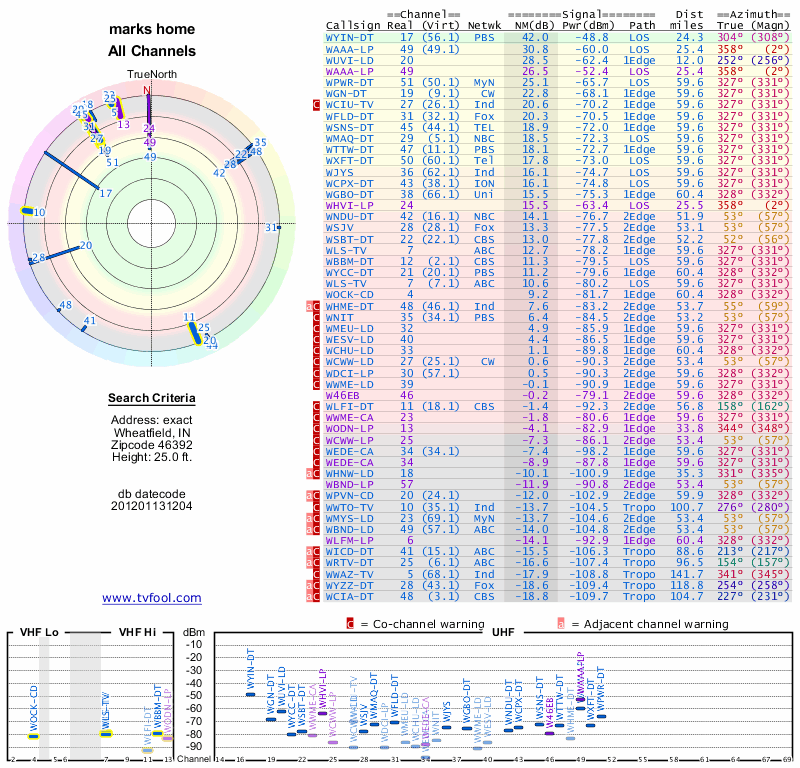
Task: Click the co-channel icon next to WWME-CA
Action: tap(316, 418)
